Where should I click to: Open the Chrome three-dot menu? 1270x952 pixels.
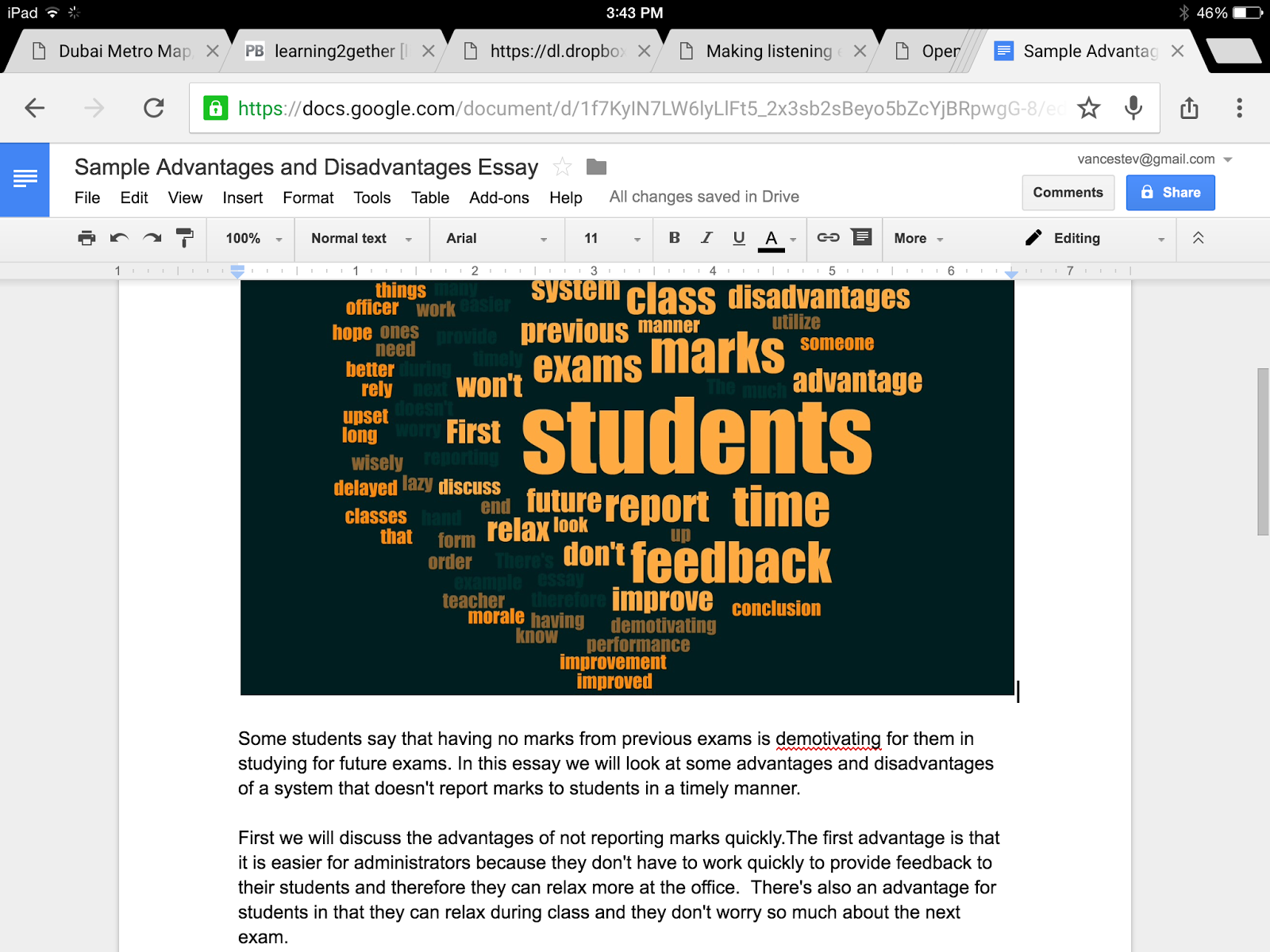pyautogui.click(x=1239, y=108)
